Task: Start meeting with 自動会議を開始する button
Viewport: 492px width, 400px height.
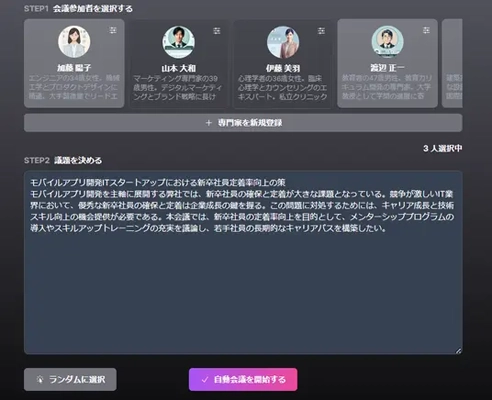Action: click(x=243, y=379)
